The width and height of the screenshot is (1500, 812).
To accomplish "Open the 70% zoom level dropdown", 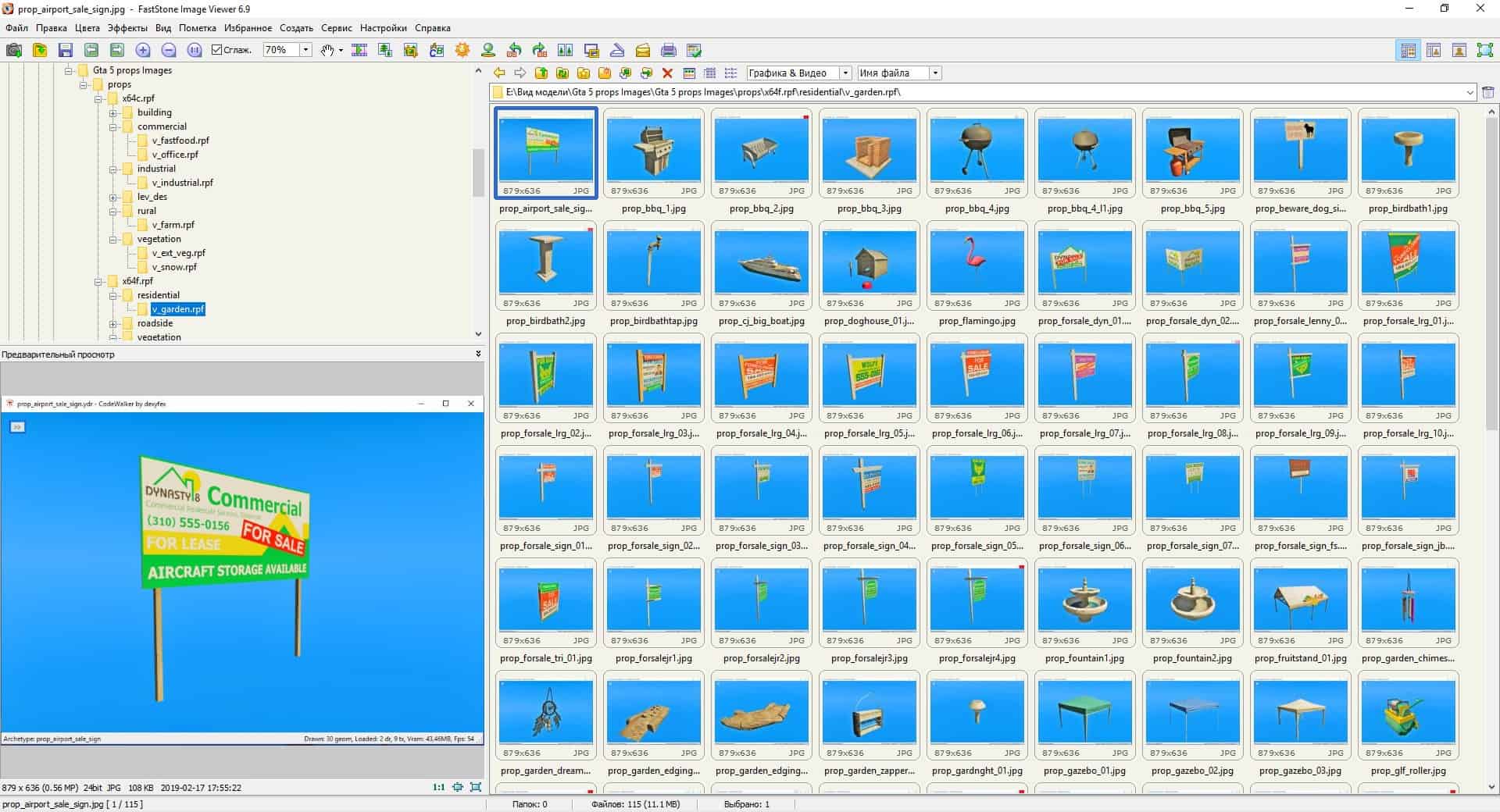I will pos(306,50).
